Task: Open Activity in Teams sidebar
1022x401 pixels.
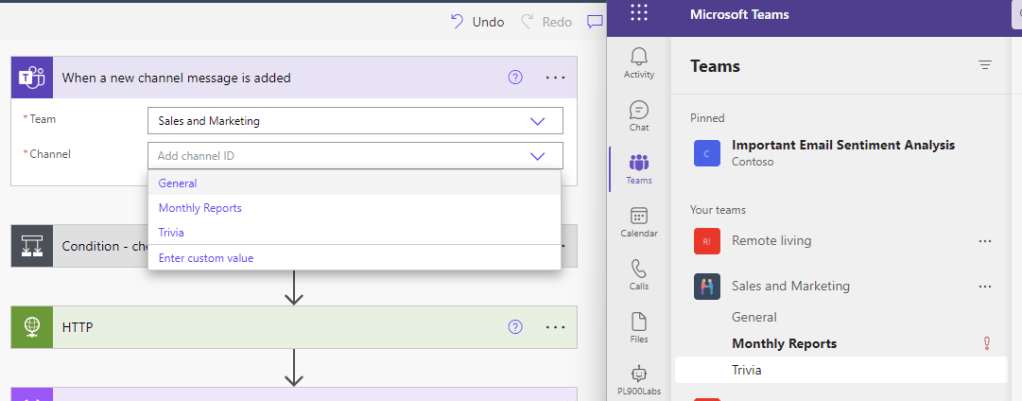Action: (639, 63)
